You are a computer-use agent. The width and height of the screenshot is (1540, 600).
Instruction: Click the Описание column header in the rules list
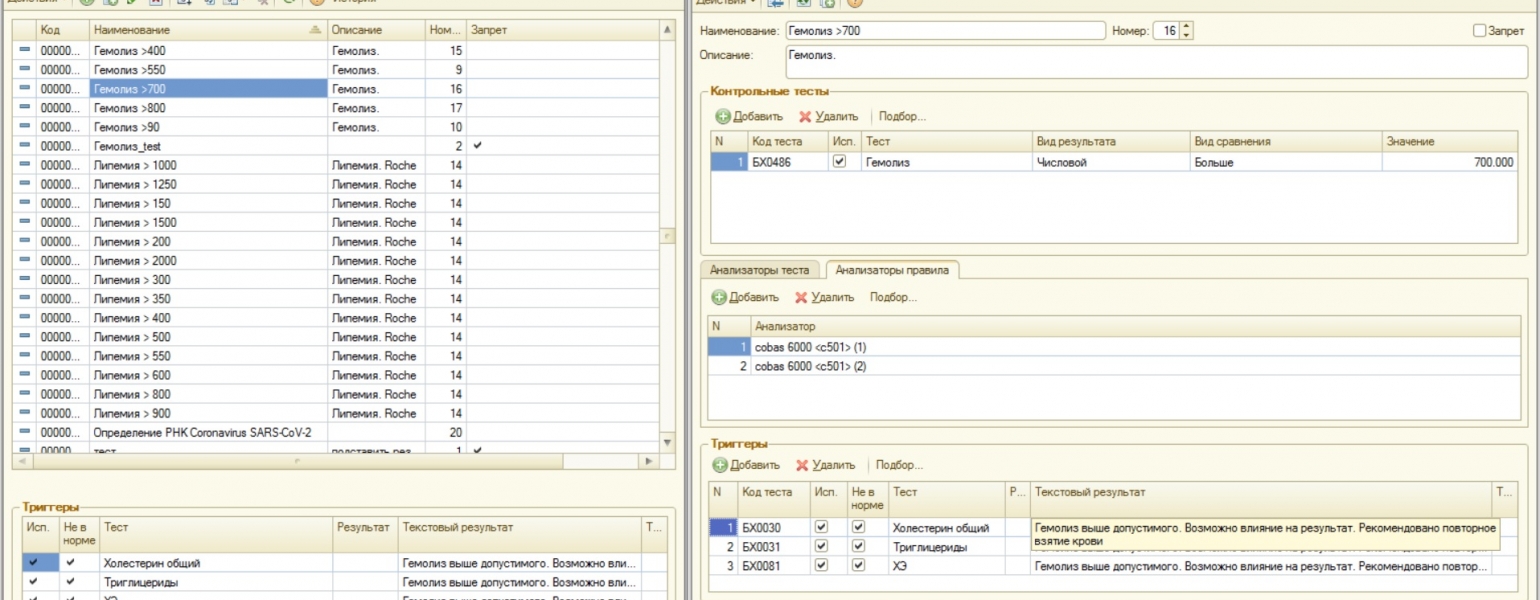pos(376,31)
